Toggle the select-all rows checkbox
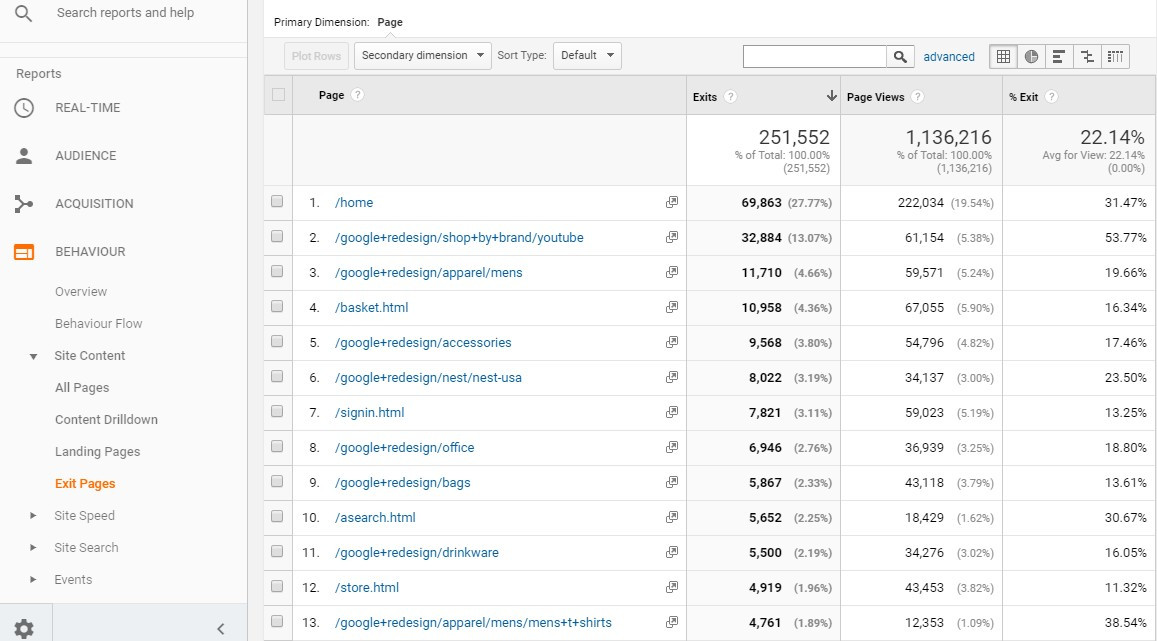This screenshot has width=1157, height=641. [x=278, y=94]
